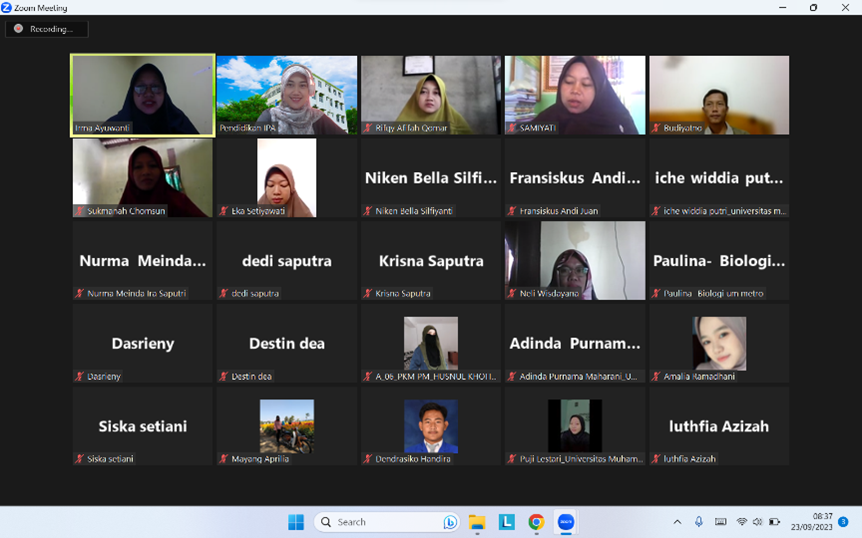Screen dimensions: 862x538
Task: Open the Wi-Fi network settings icon
Action: 741,522
